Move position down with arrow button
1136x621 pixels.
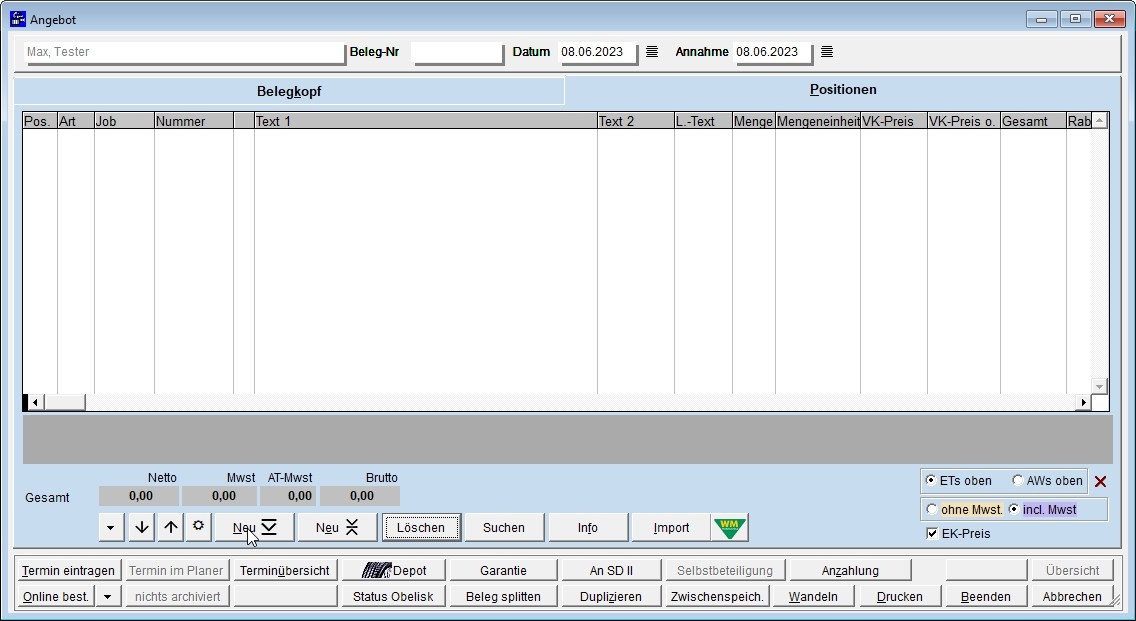[142, 528]
